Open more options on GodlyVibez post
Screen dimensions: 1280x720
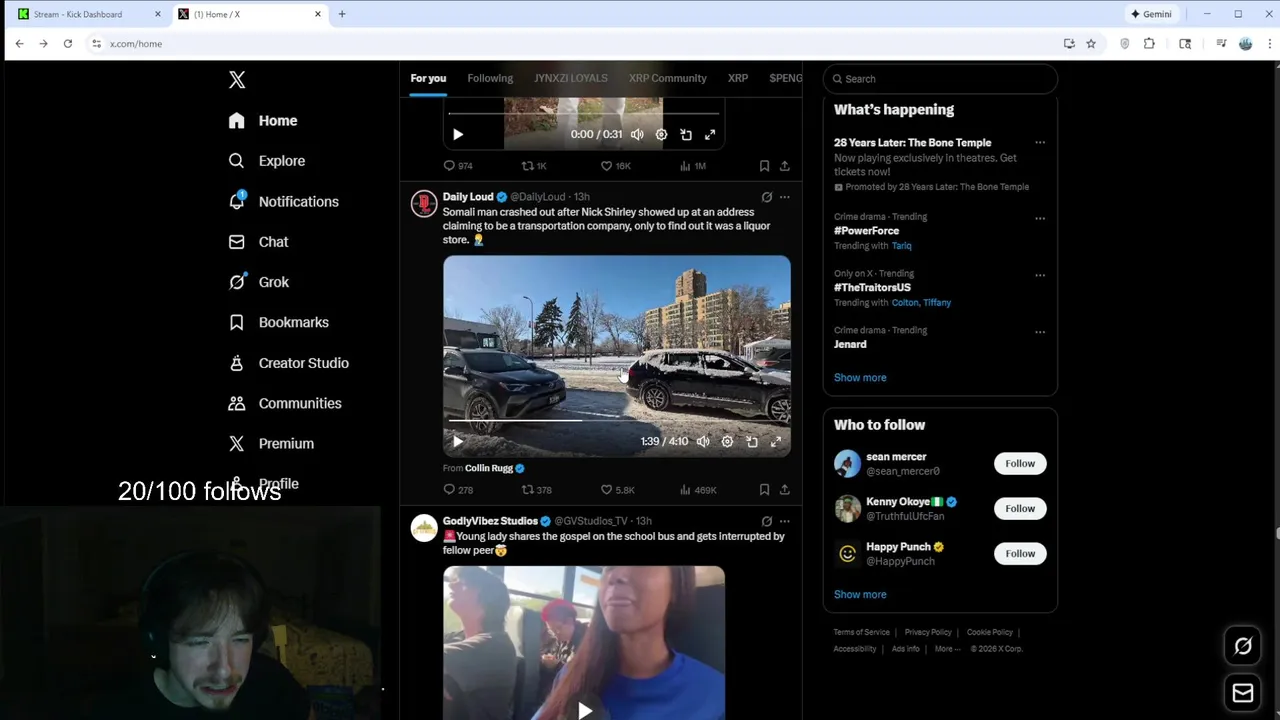(x=784, y=521)
